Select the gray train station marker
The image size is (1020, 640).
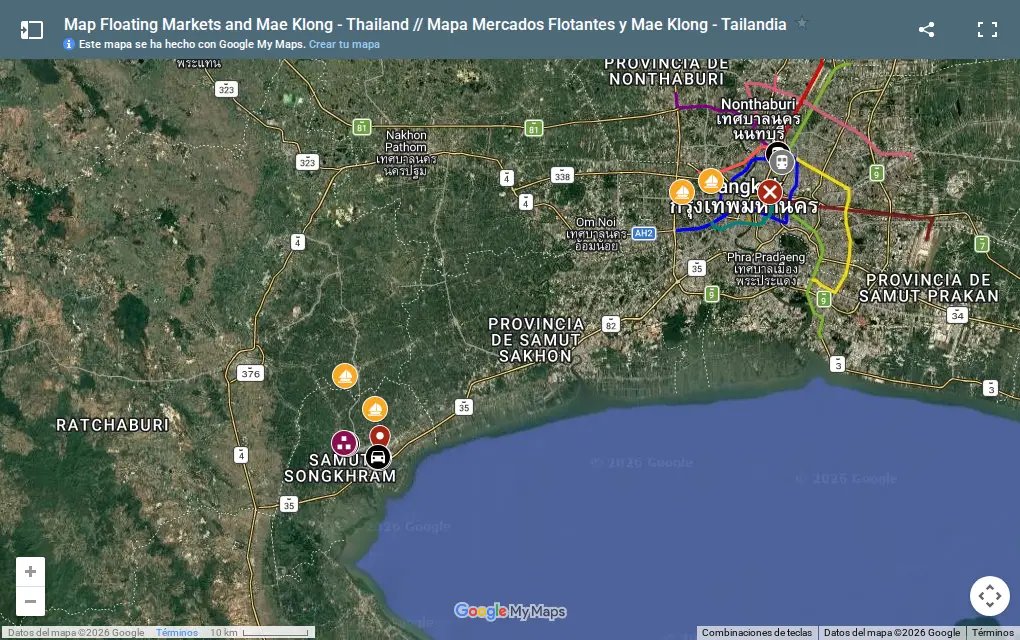(782, 162)
